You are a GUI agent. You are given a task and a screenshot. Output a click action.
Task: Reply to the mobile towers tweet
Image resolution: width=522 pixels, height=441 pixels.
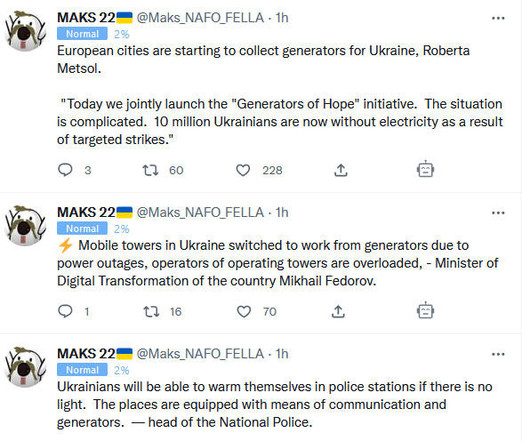click(65, 311)
